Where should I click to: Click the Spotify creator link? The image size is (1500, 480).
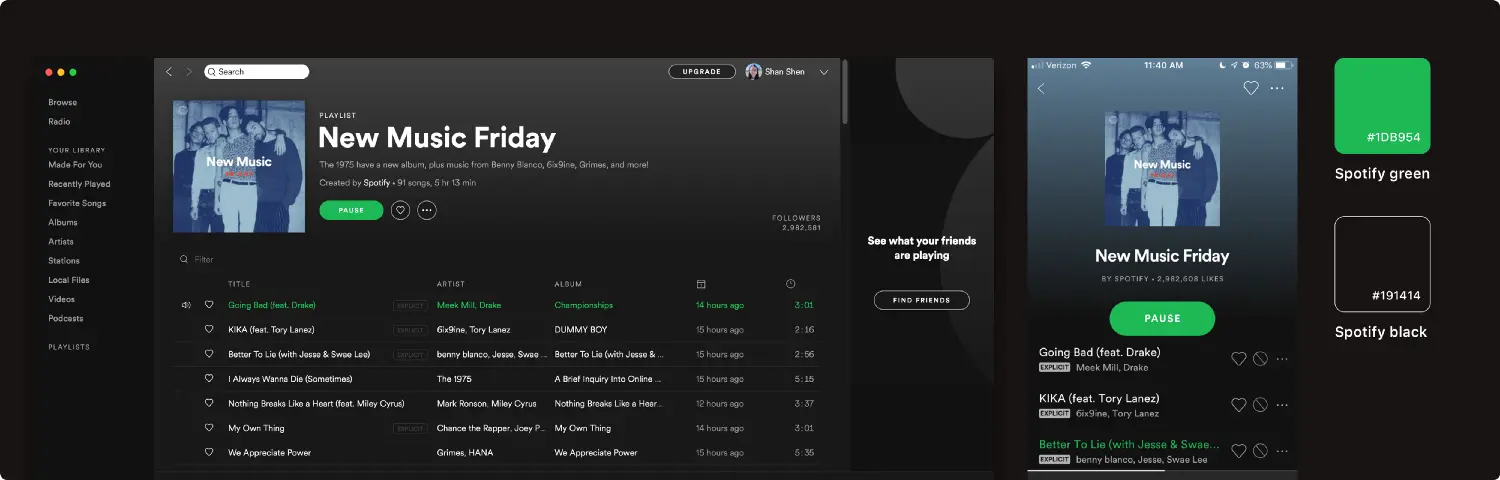tap(377, 183)
